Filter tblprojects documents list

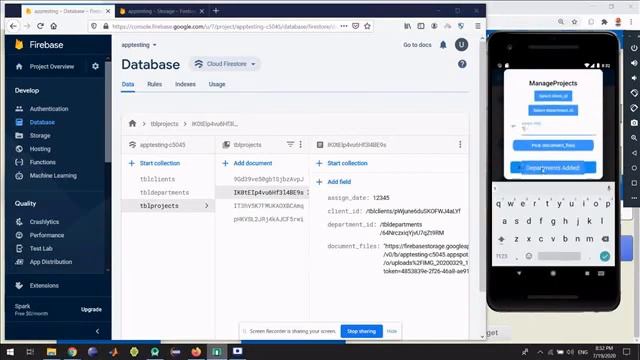(x=290, y=144)
